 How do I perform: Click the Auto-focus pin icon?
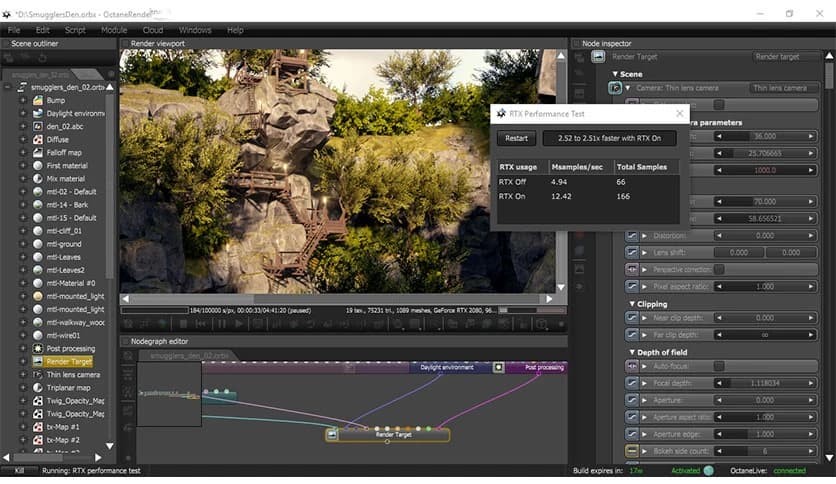[x=632, y=366]
